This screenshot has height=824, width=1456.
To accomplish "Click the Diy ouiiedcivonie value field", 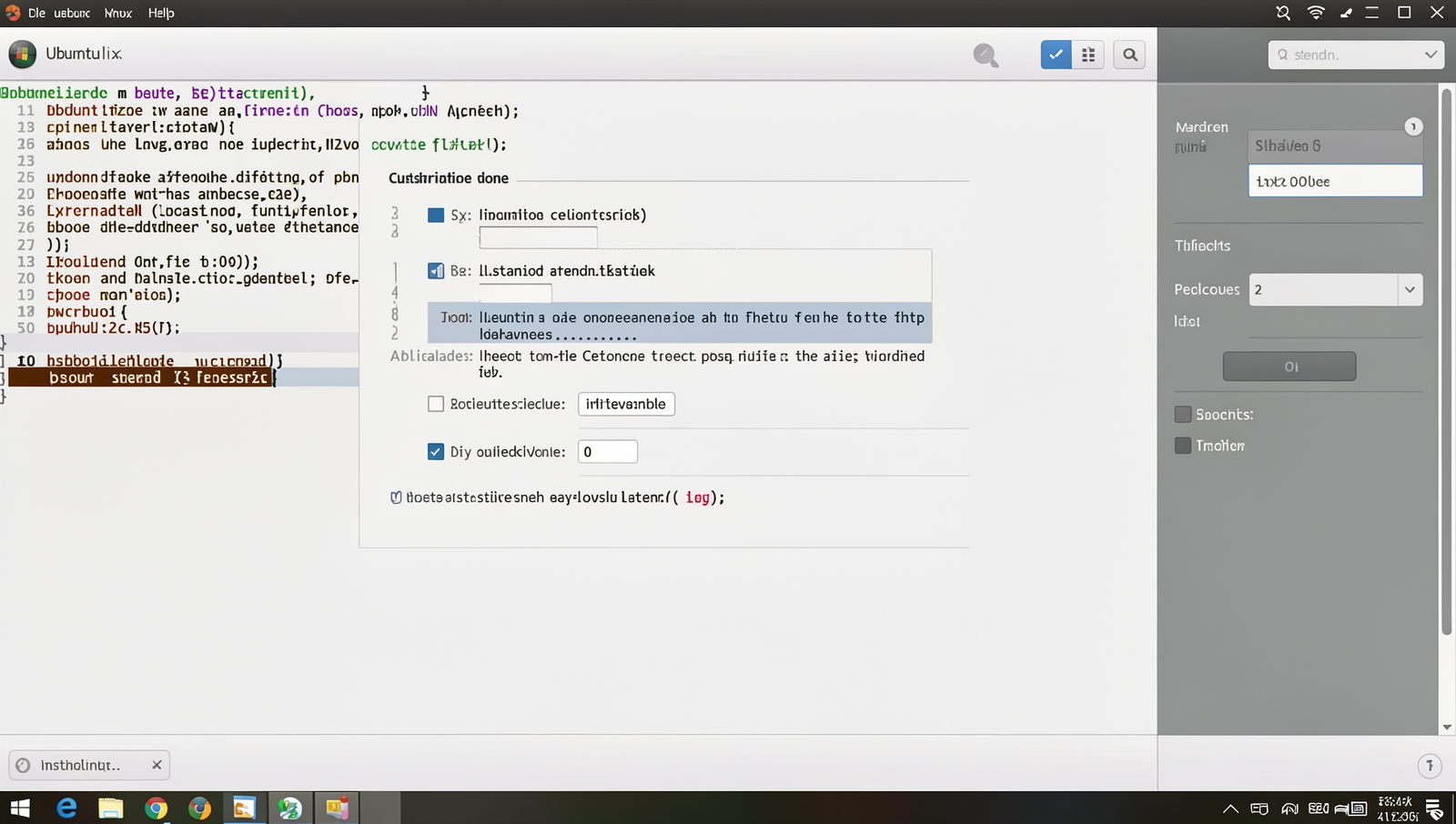I will (607, 452).
